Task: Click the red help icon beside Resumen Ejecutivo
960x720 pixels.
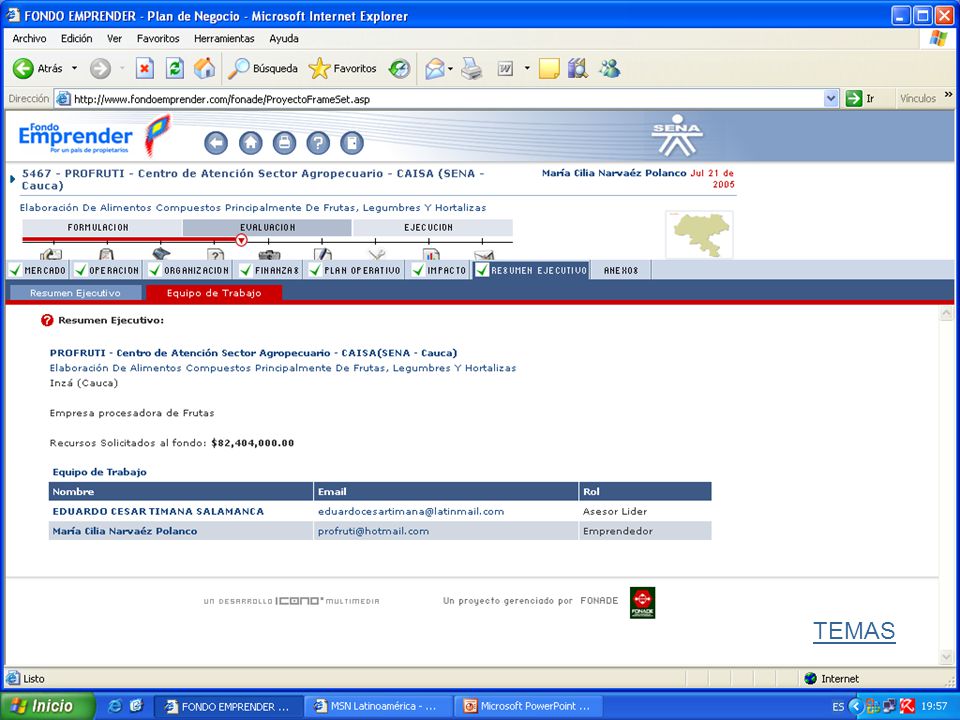Action: pos(47,320)
